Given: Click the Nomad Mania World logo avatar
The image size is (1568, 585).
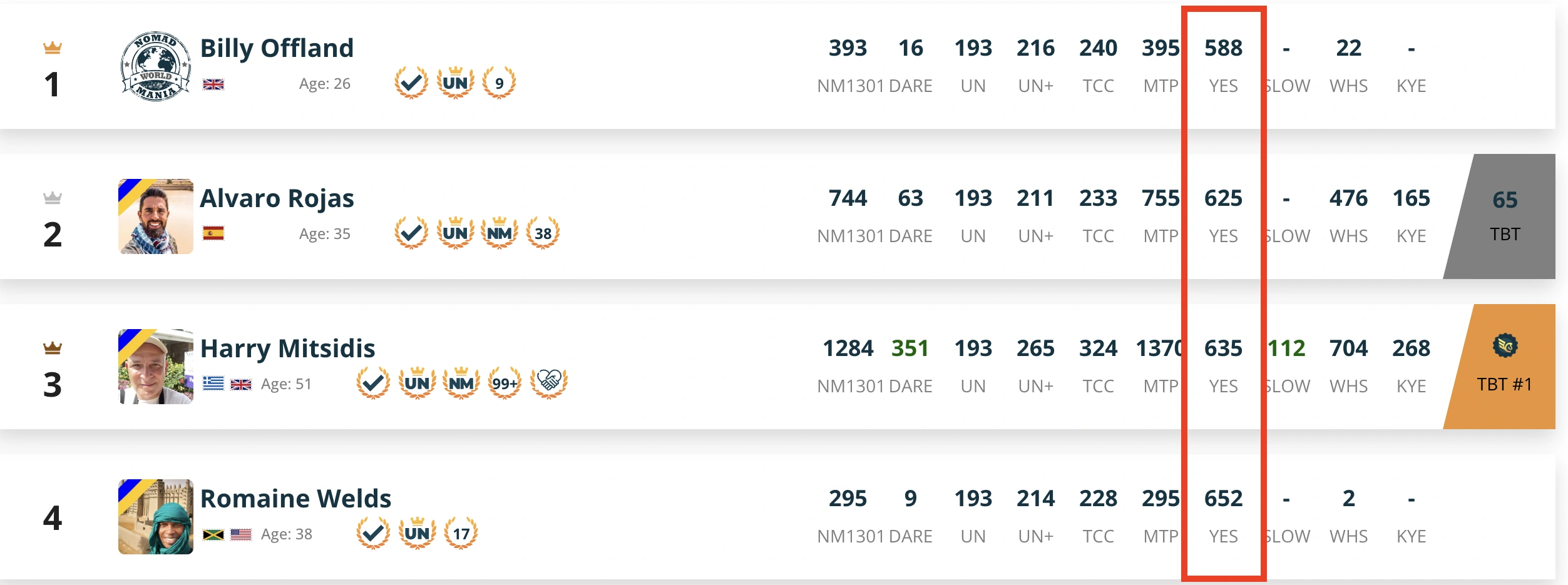Looking at the screenshot, I should pyautogui.click(x=156, y=66).
